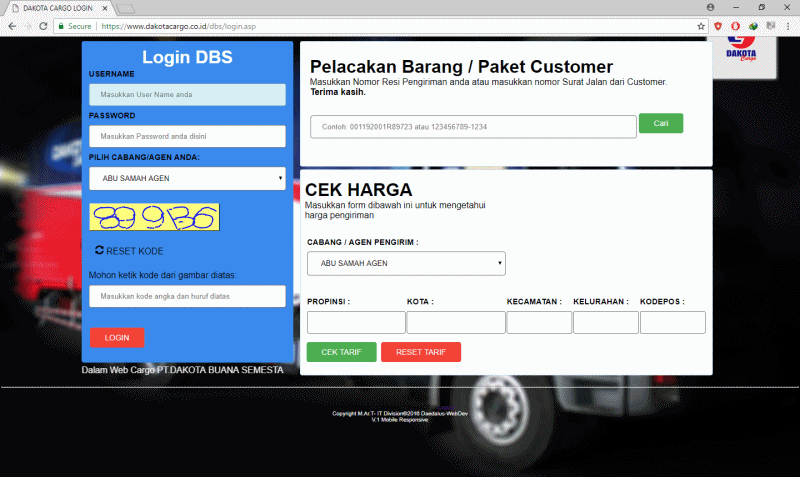
Task: Click the captcha code image
Action: pos(154,217)
